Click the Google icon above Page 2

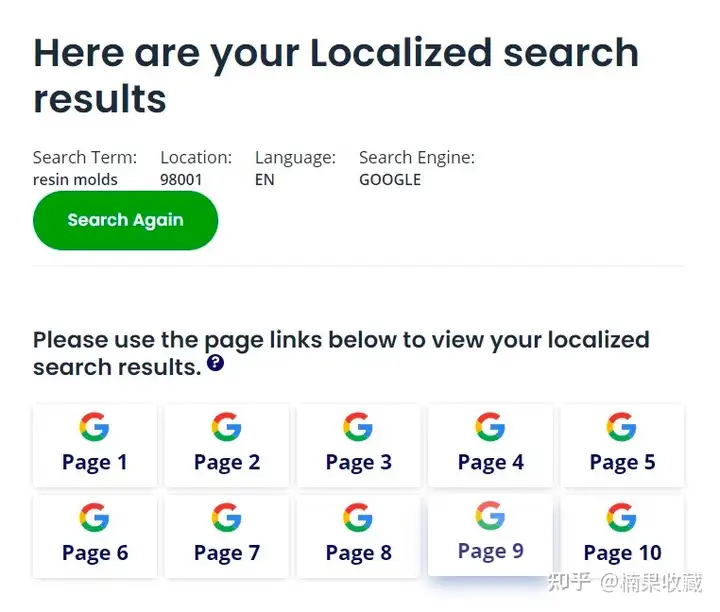(x=226, y=427)
